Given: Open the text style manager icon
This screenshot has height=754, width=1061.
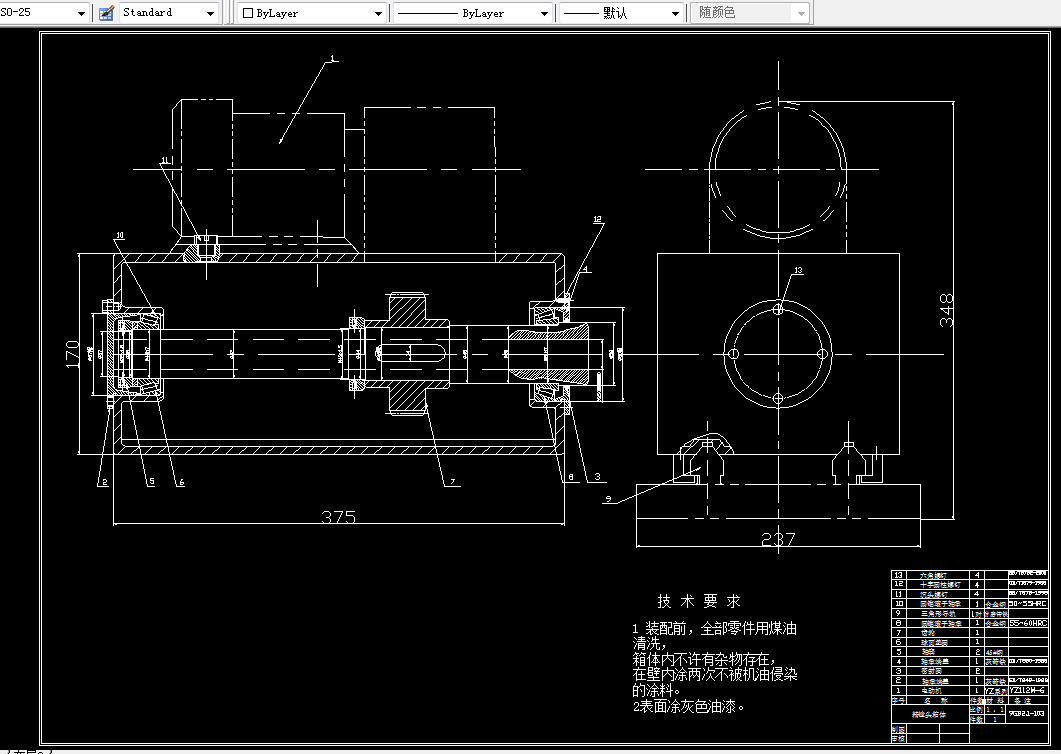Looking at the screenshot, I should (106, 13).
